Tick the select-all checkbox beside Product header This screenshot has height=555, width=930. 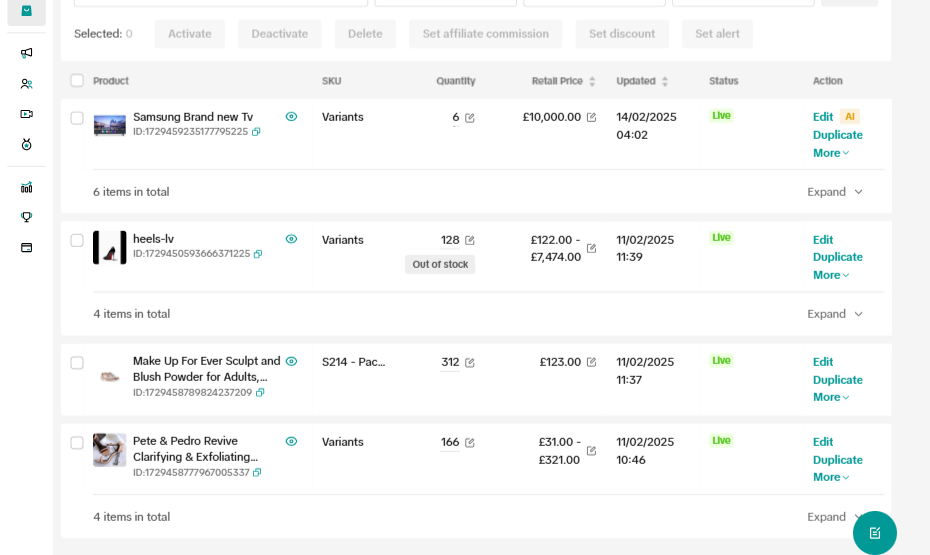[x=77, y=81]
